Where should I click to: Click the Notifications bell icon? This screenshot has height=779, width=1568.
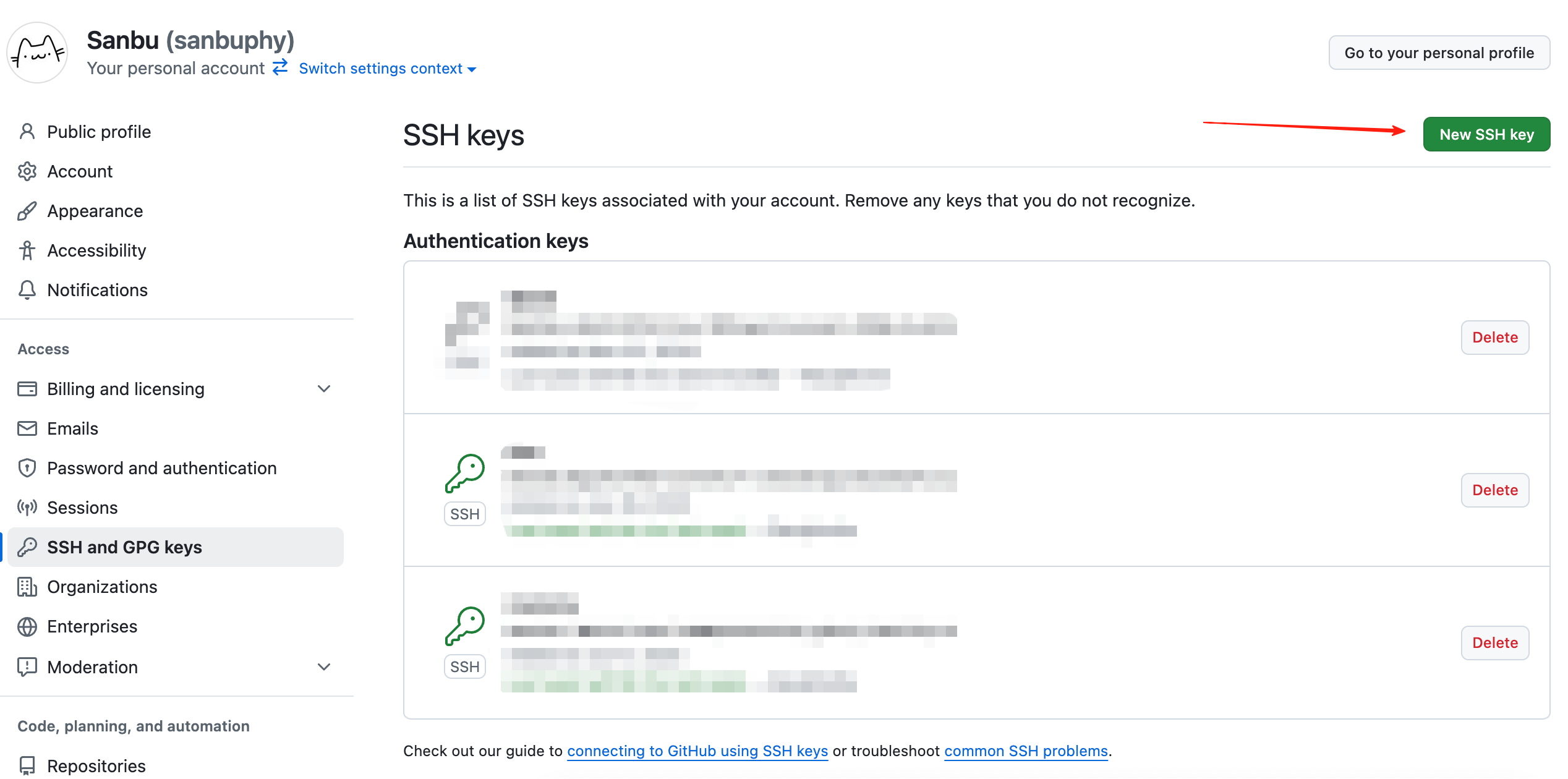coord(27,290)
